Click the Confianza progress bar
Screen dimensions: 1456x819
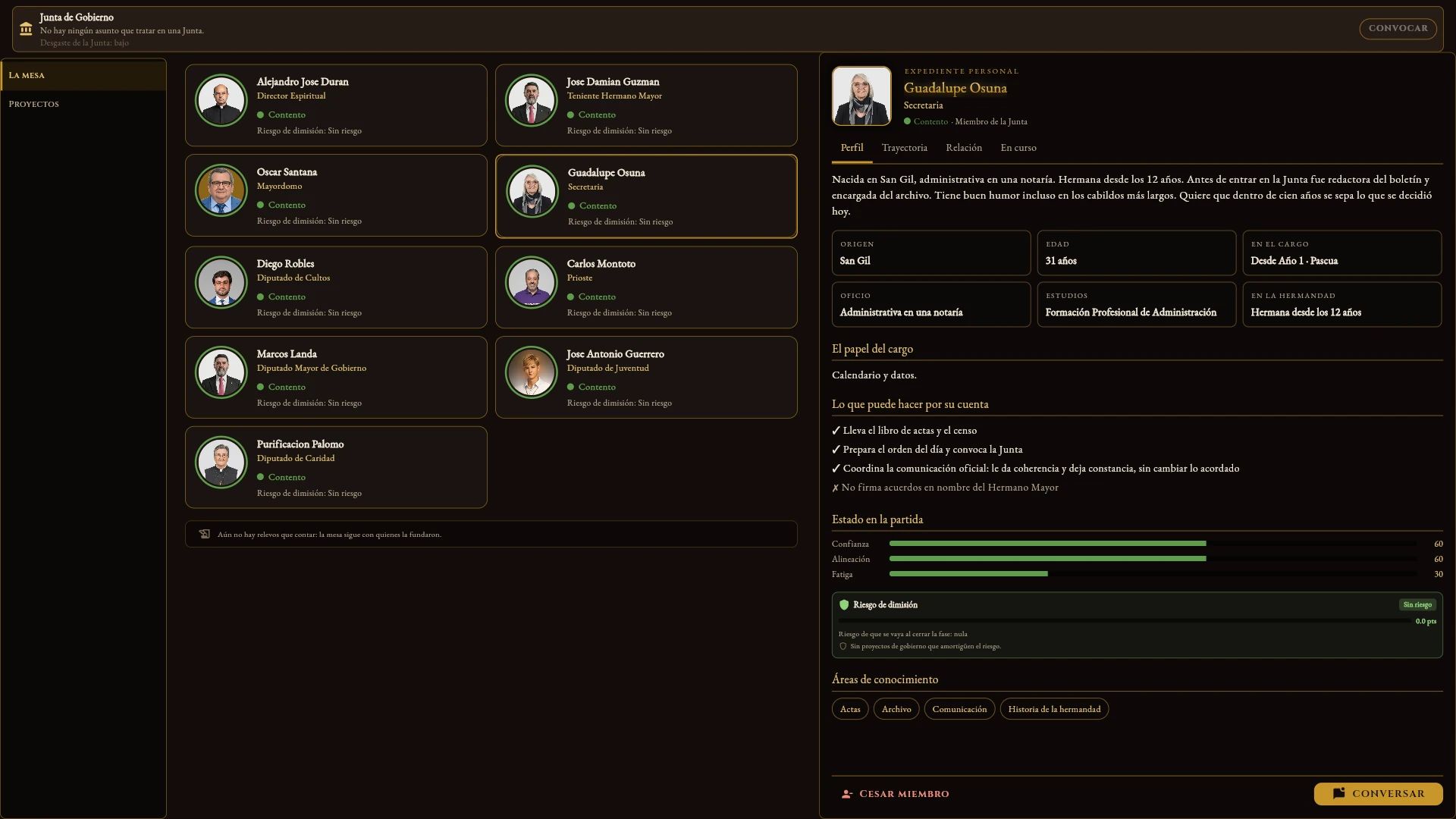pyautogui.click(x=1153, y=544)
